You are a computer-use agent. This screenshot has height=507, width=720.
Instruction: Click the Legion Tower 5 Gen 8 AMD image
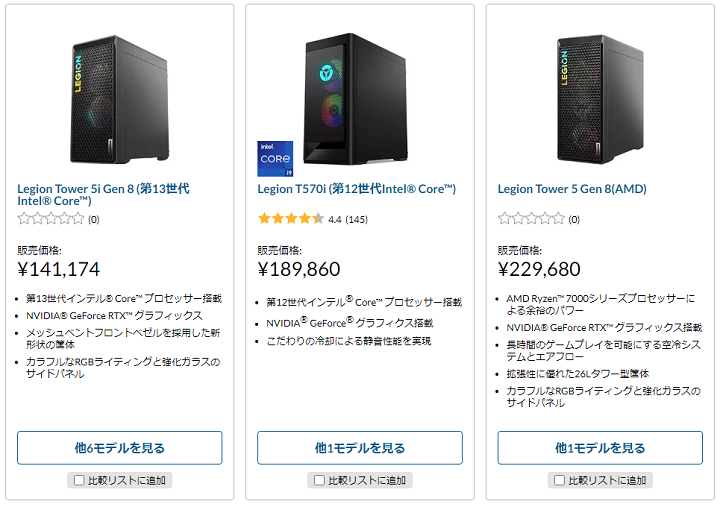coord(600,98)
